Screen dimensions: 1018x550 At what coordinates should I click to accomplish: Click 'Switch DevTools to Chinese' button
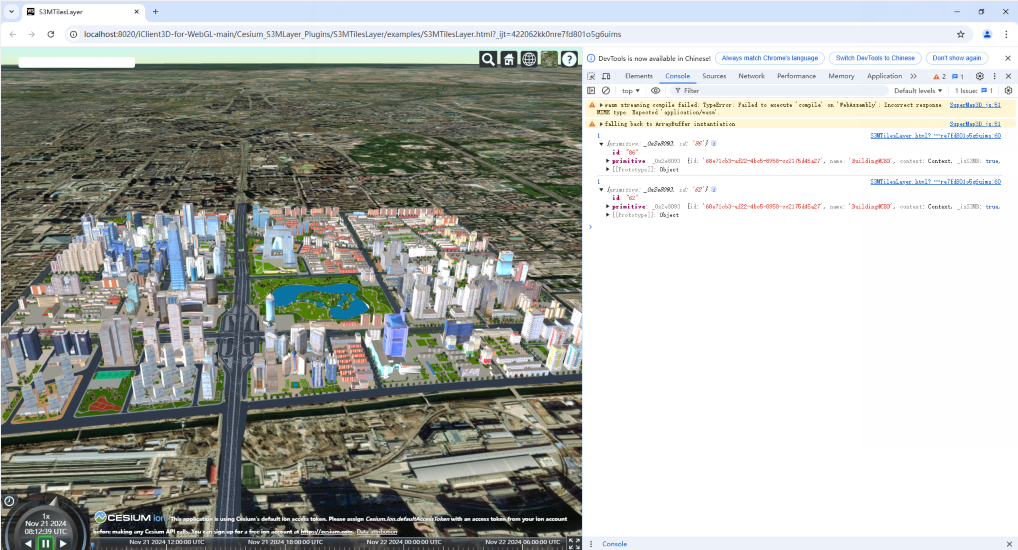[x=875, y=58]
